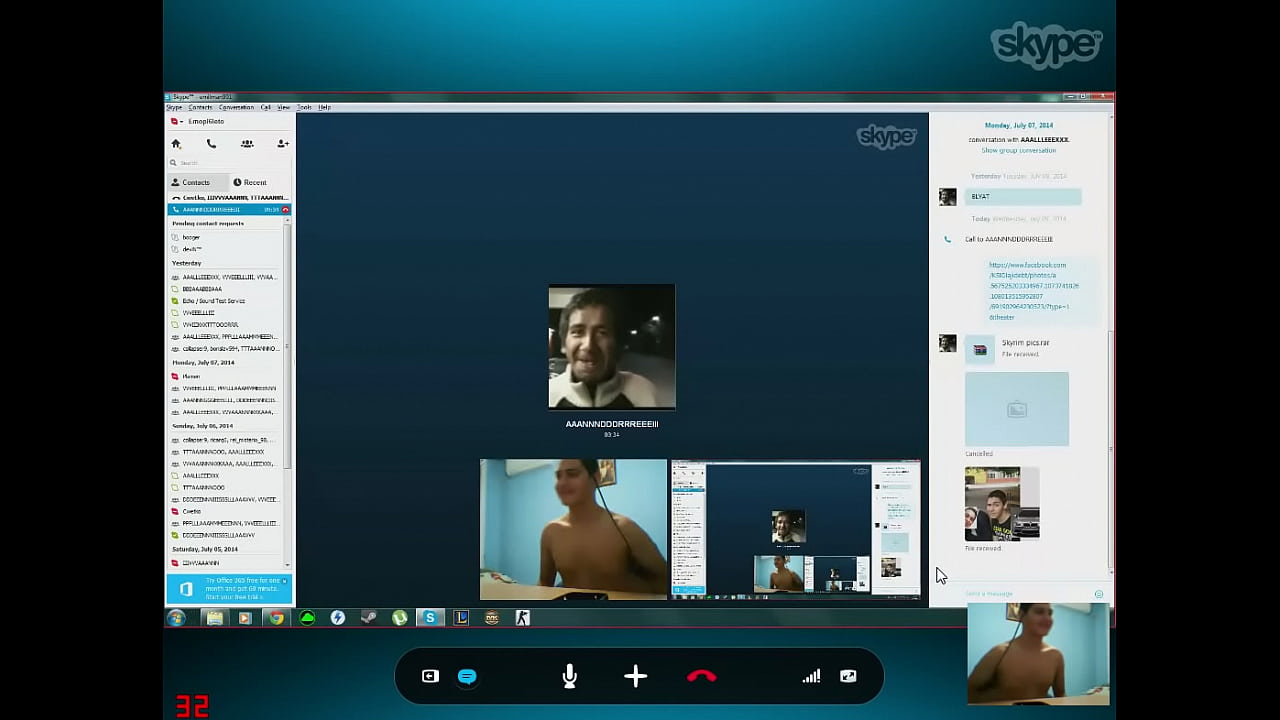Image resolution: width=1280 pixels, height=720 pixels.
Task: Open the Conversation menu
Action: [236, 107]
